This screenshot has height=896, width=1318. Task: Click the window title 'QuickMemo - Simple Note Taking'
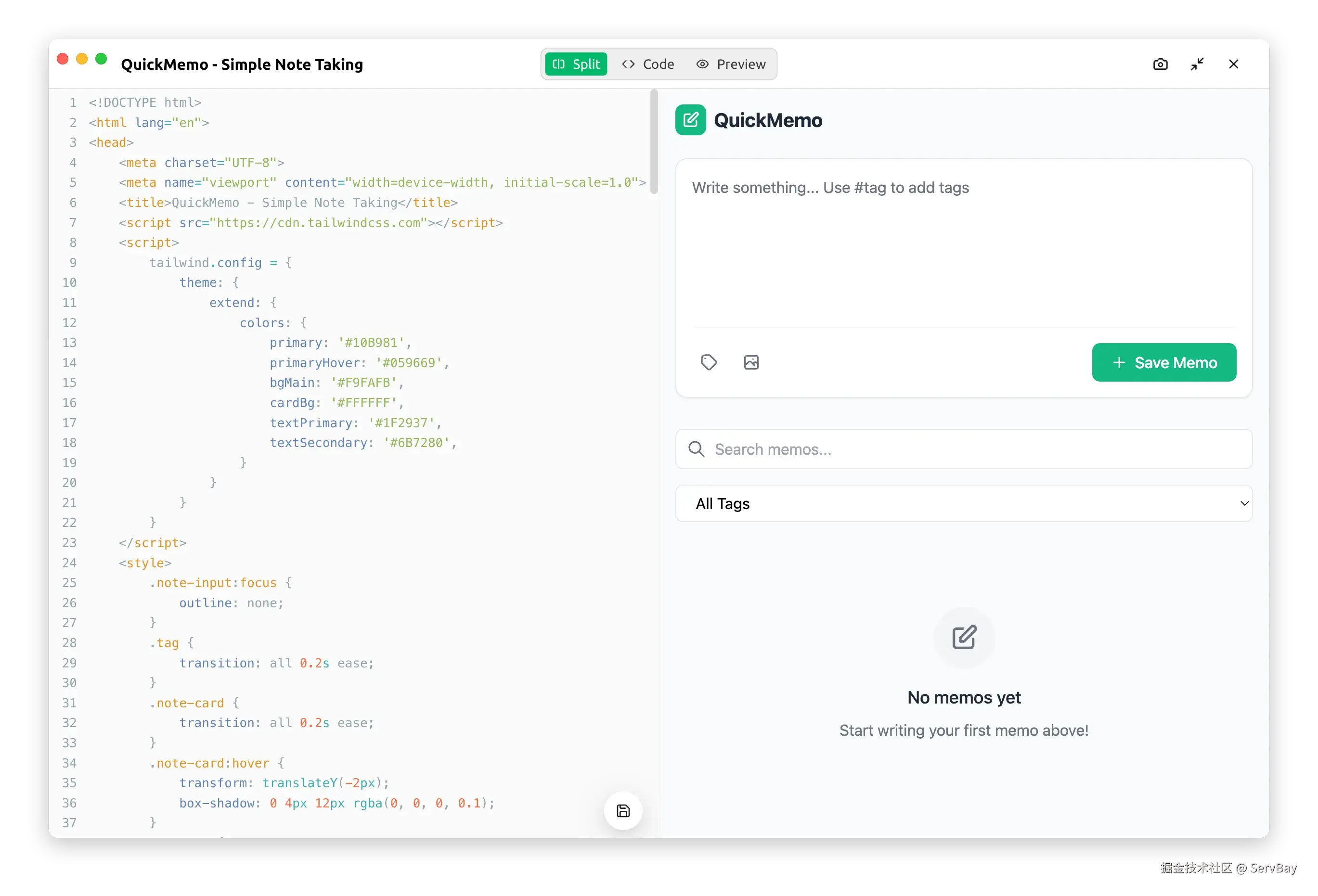point(242,64)
